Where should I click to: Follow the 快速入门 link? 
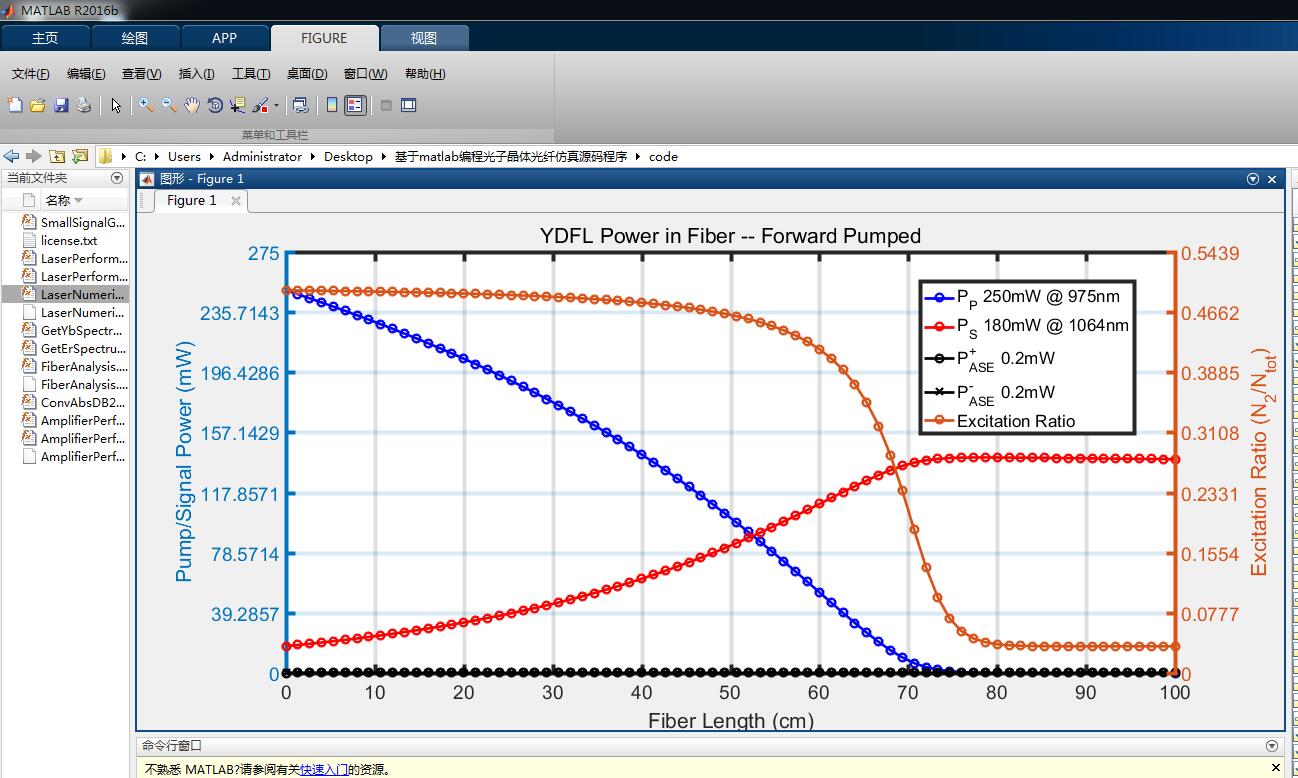pyautogui.click(x=324, y=770)
